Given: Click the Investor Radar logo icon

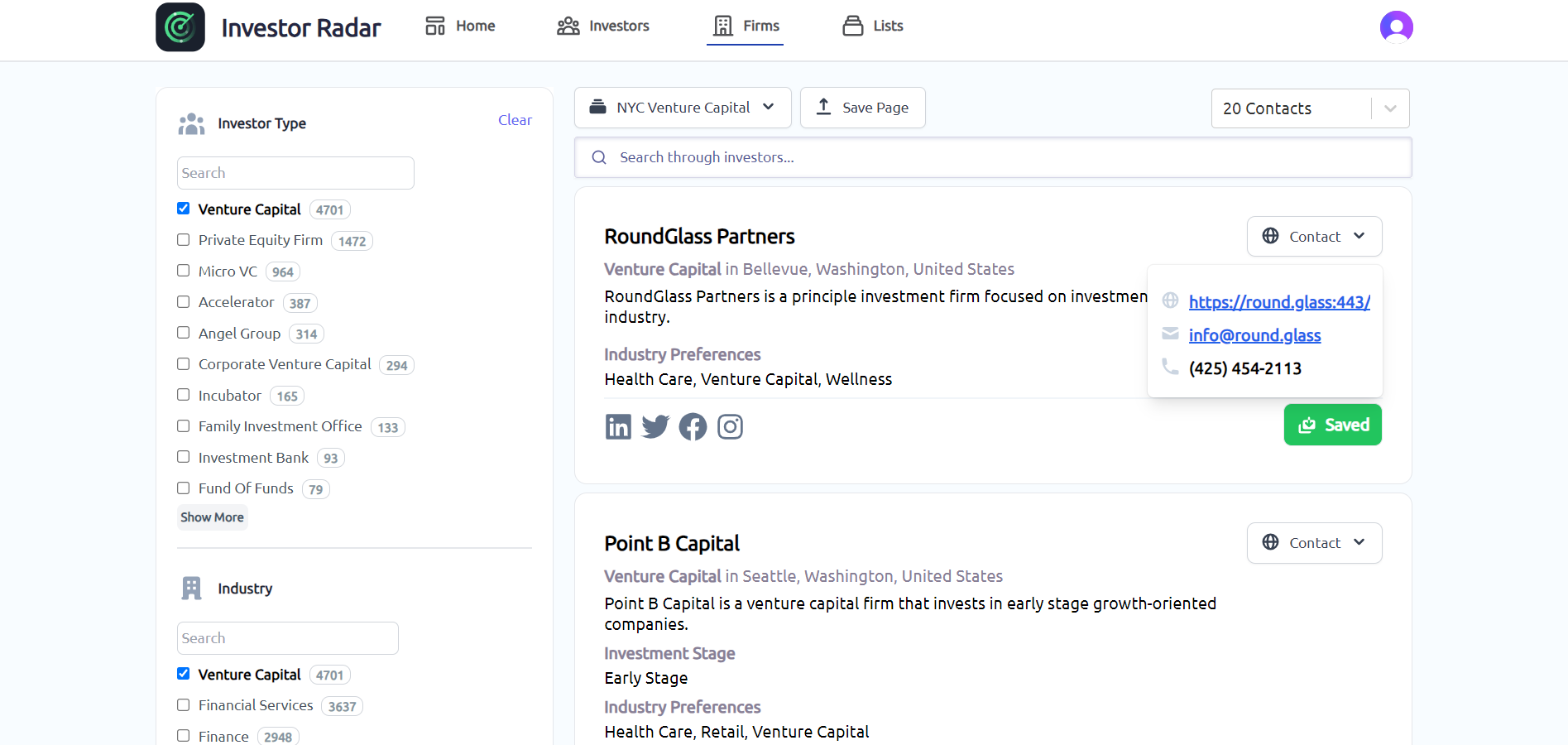Looking at the screenshot, I should click(x=180, y=27).
